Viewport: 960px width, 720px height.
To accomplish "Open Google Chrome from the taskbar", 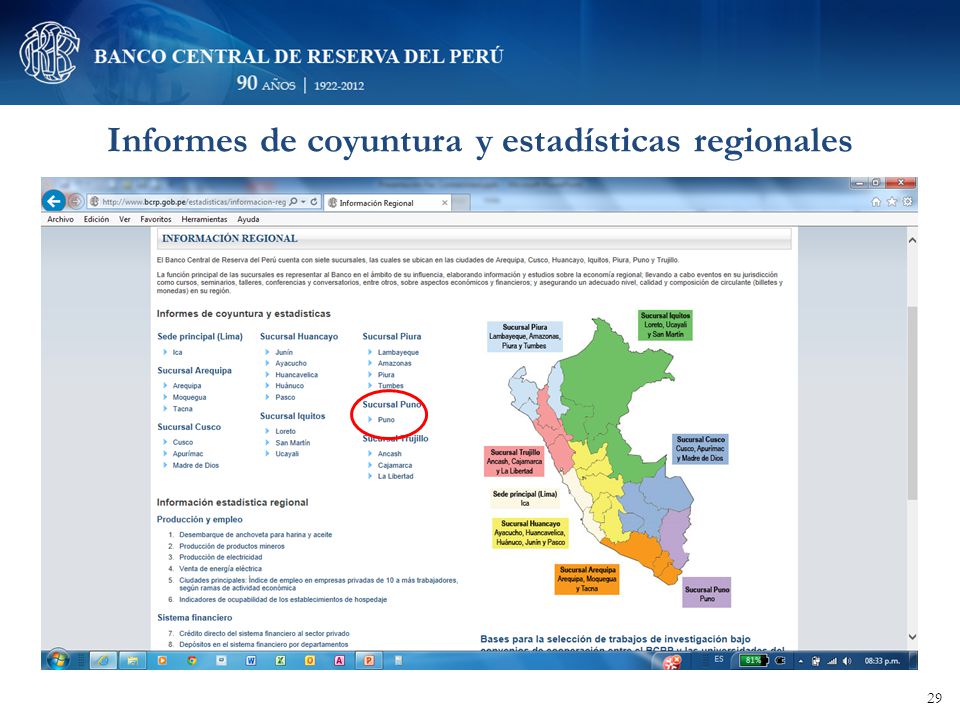I will tap(192, 660).
